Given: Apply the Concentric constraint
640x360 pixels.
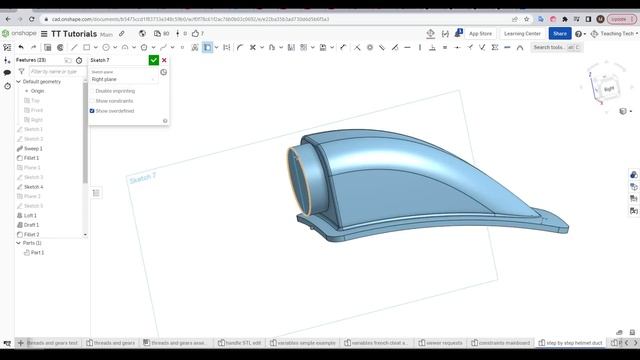Looking at the screenshot, I should [x=370, y=47].
